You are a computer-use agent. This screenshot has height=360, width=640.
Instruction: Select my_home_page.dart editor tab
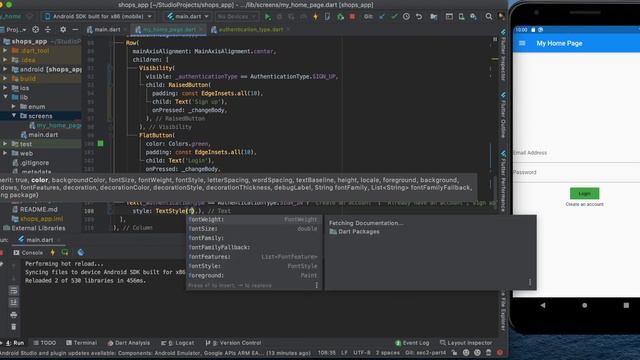[x=167, y=29]
